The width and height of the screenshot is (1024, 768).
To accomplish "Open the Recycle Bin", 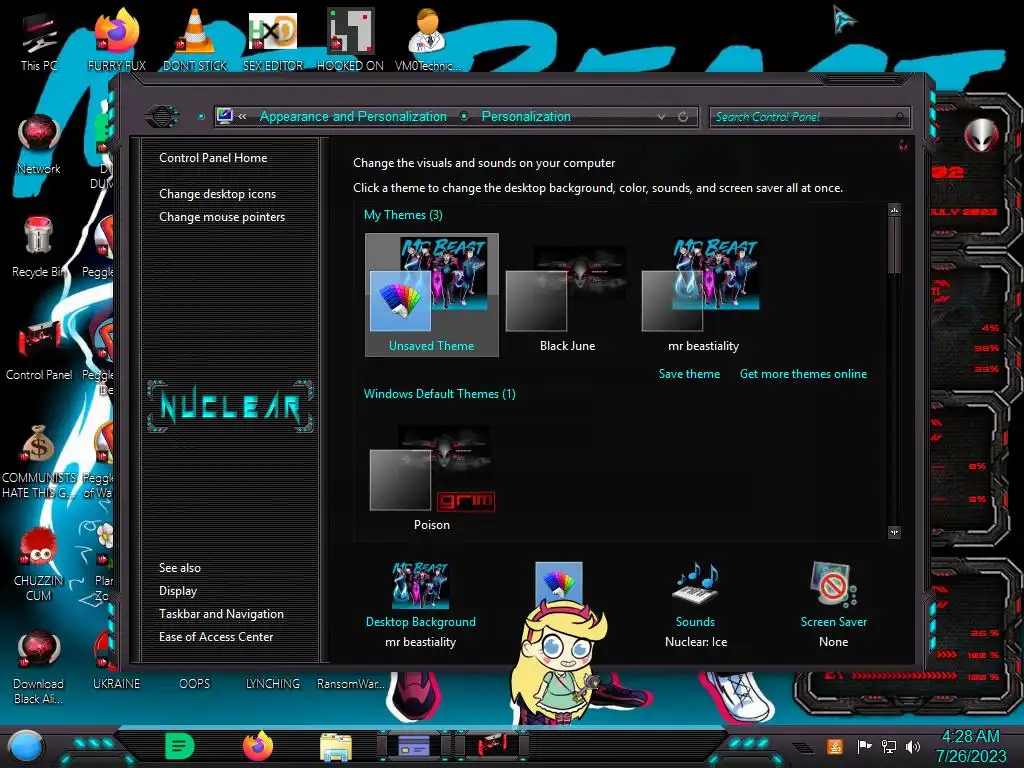I will coord(39,247).
